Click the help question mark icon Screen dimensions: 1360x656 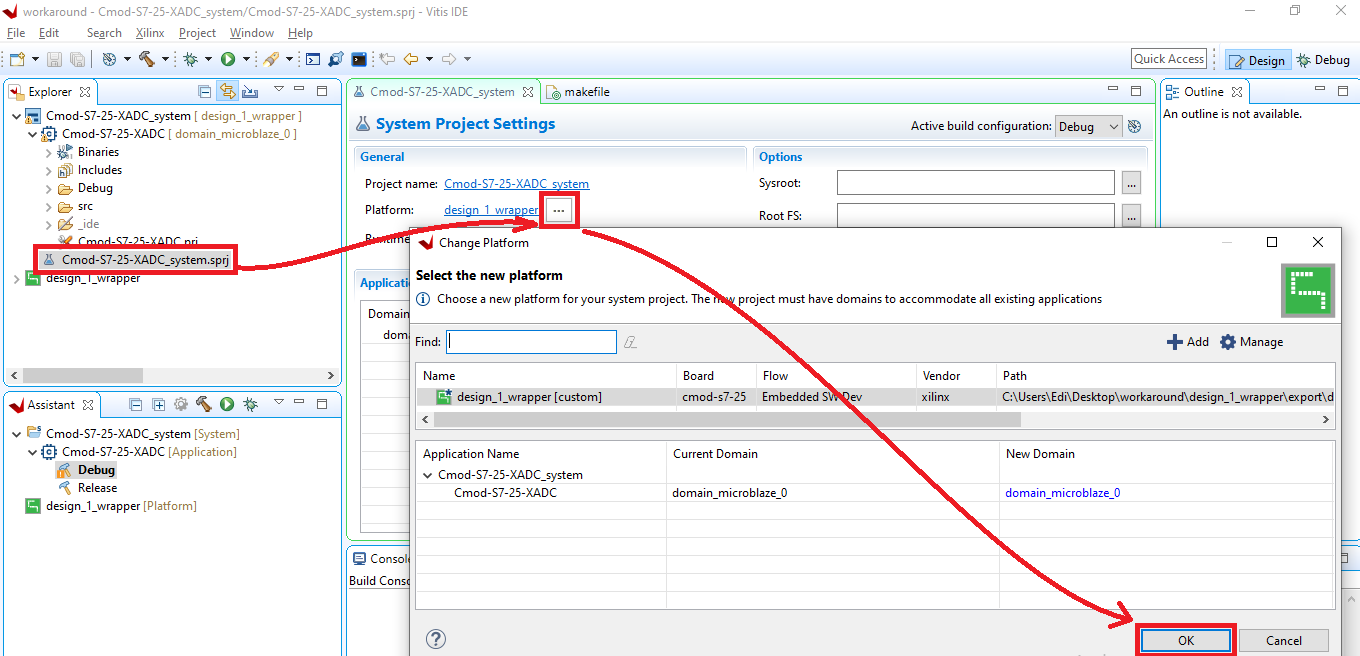(436, 639)
